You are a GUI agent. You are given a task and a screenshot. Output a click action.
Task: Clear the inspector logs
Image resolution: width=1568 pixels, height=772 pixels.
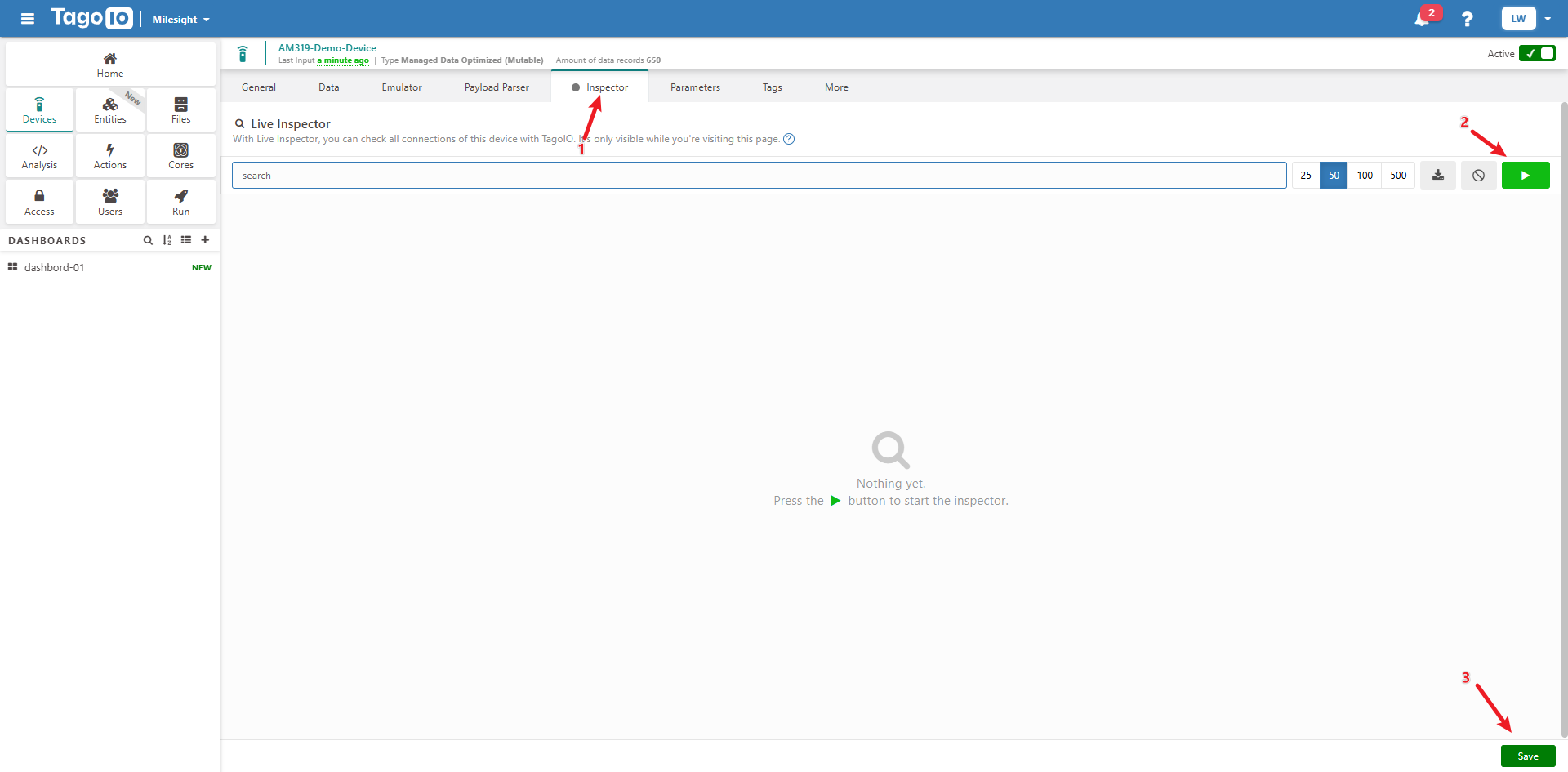coord(1478,176)
